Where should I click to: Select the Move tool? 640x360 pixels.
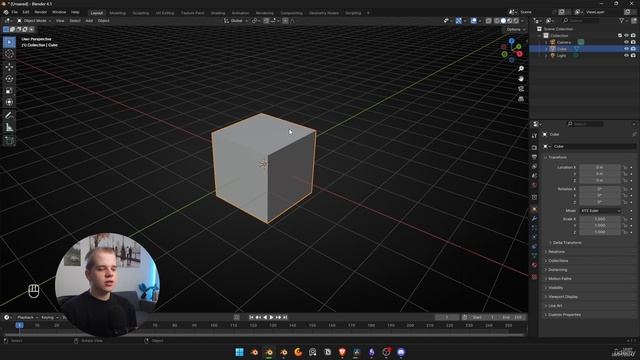point(9,67)
